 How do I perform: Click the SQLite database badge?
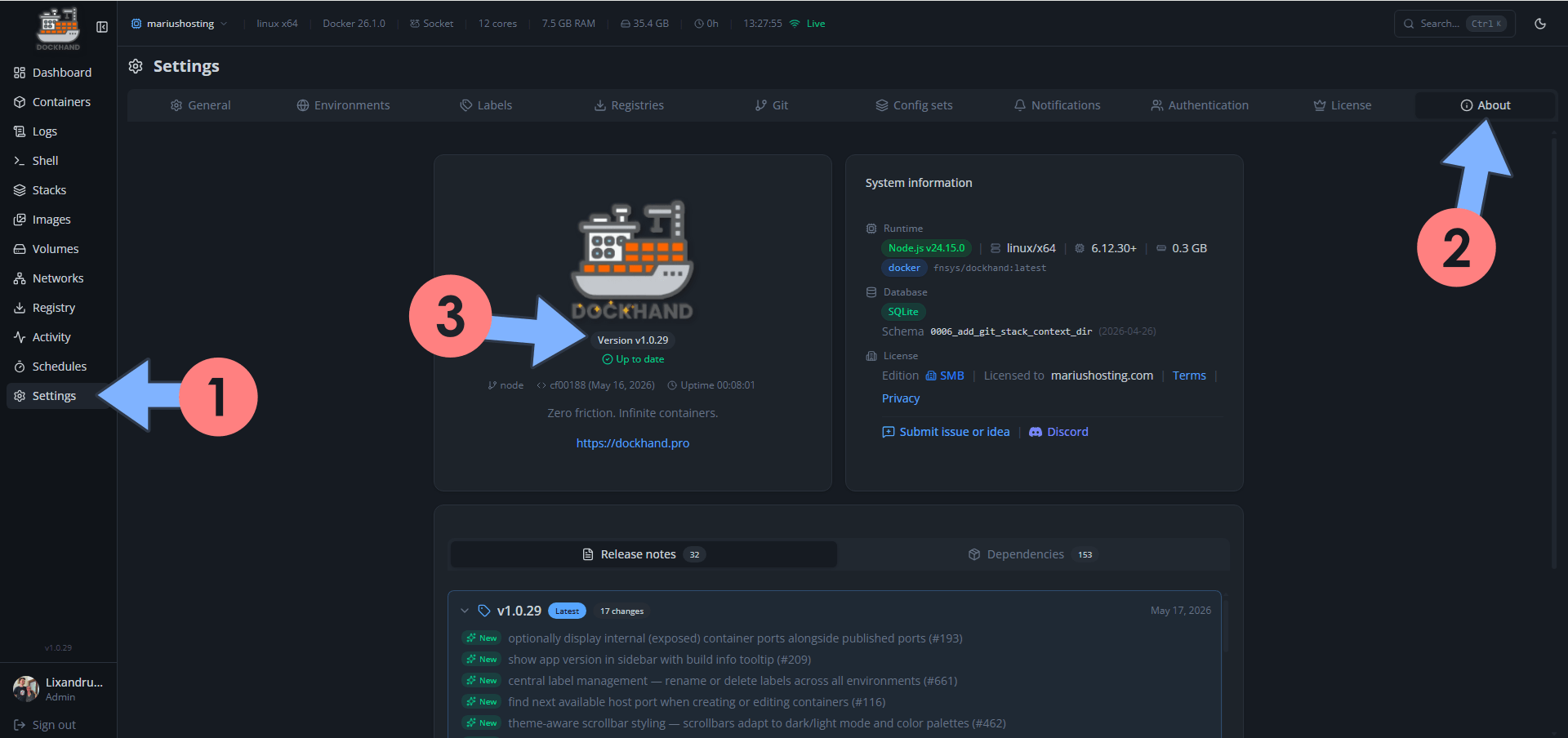[903, 312]
